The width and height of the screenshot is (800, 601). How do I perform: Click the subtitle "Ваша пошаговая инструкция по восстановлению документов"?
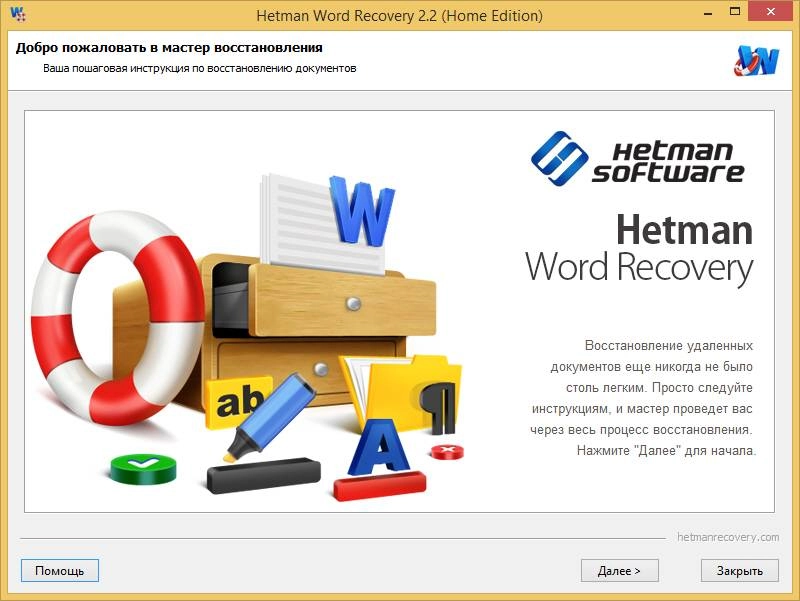coord(199,68)
